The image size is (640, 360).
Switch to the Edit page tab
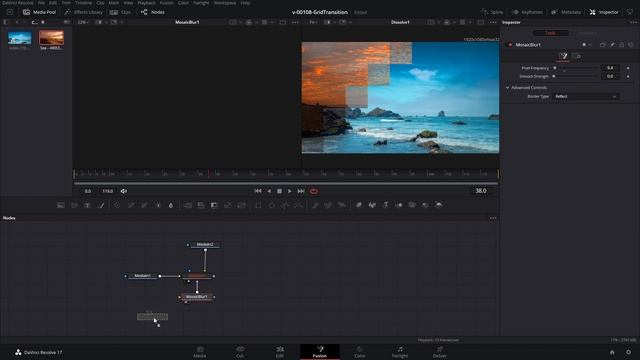[280, 352]
